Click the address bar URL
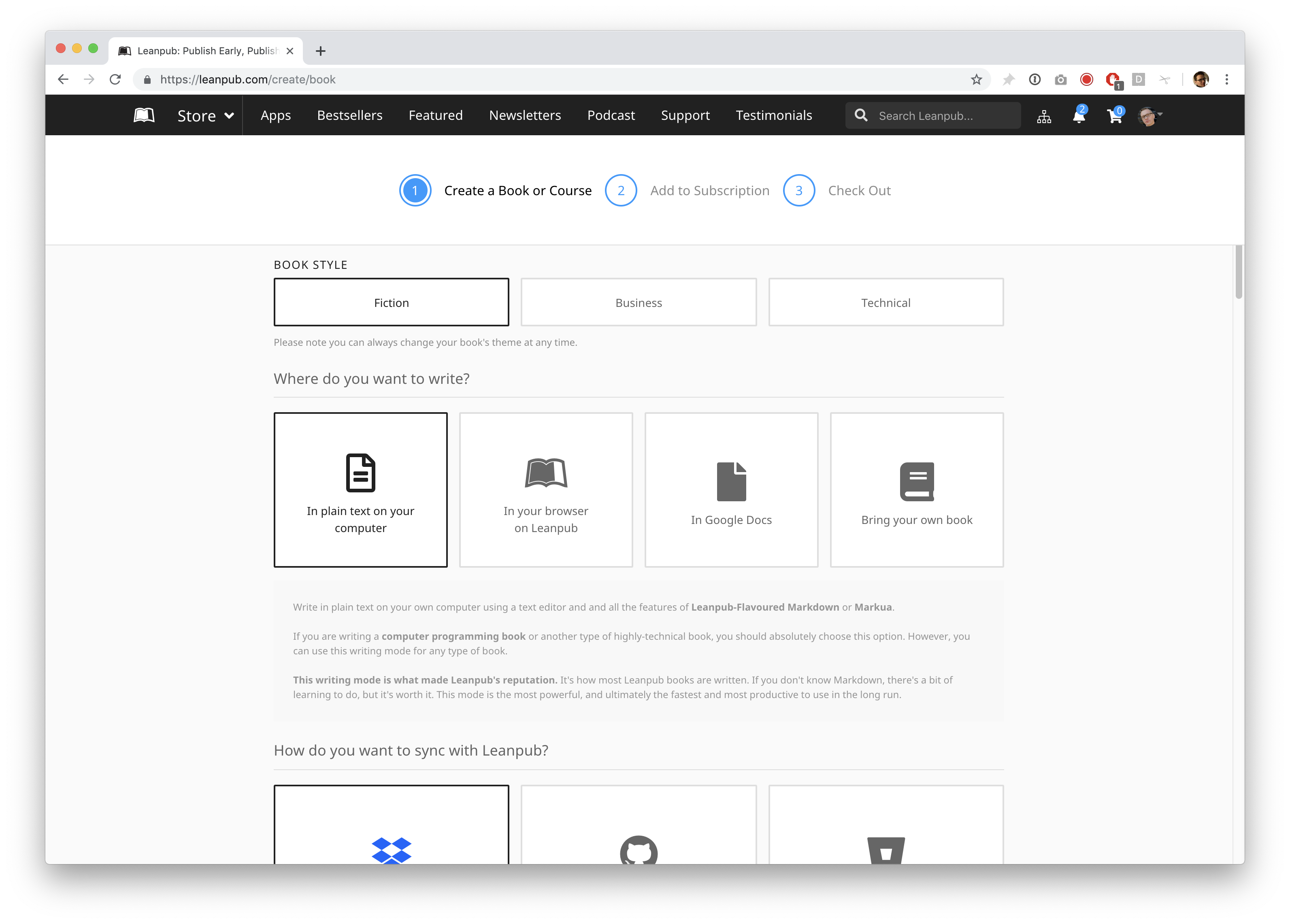1290x924 pixels. pos(248,80)
